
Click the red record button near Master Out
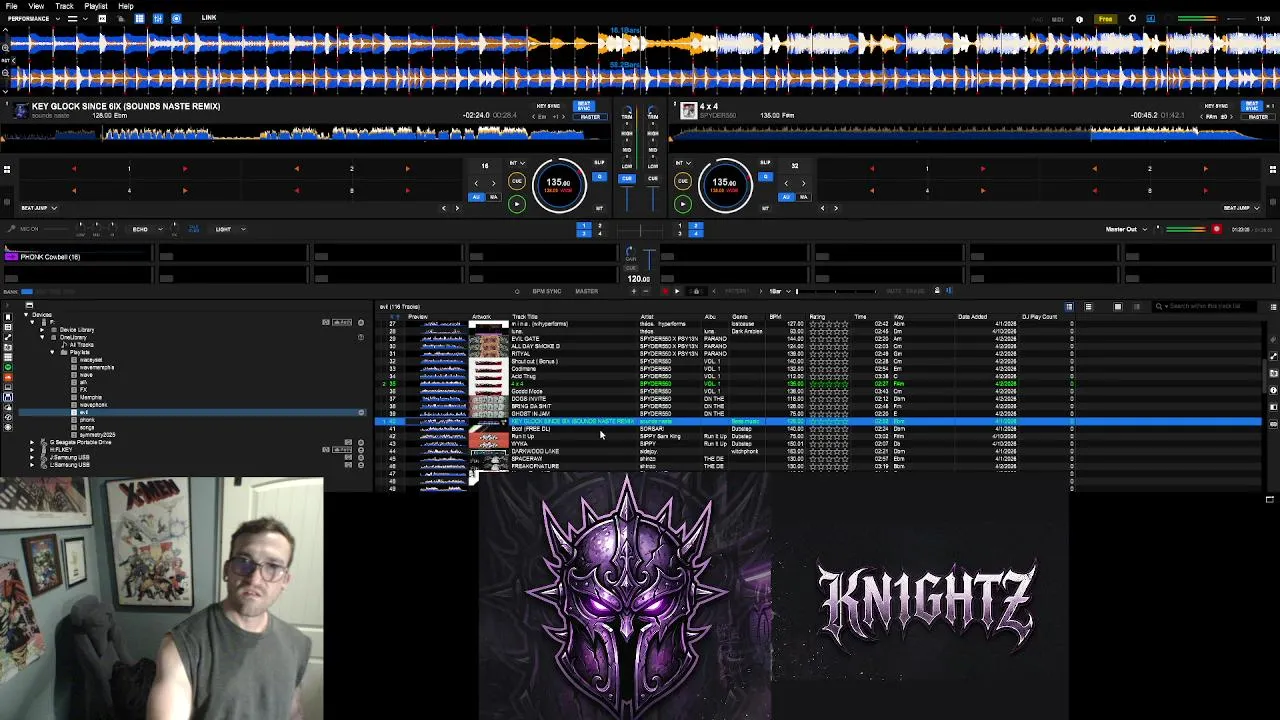(x=1216, y=229)
